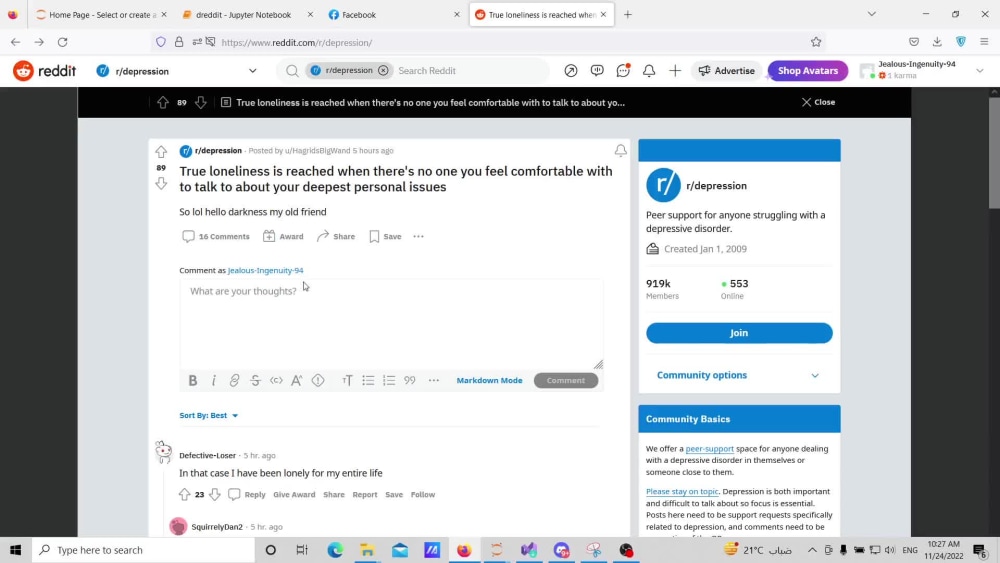The height and width of the screenshot is (563, 1000).
Task: Switch to the Home Page tab
Action: click(x=101, y=15)
